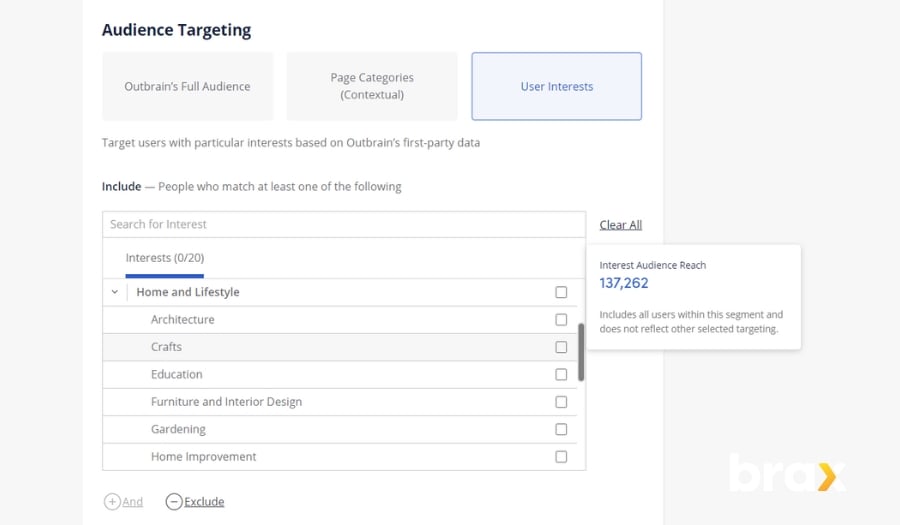Select the Home Improvement interest row
Screen dimensions: 900x525
click(x=340, y=457)
